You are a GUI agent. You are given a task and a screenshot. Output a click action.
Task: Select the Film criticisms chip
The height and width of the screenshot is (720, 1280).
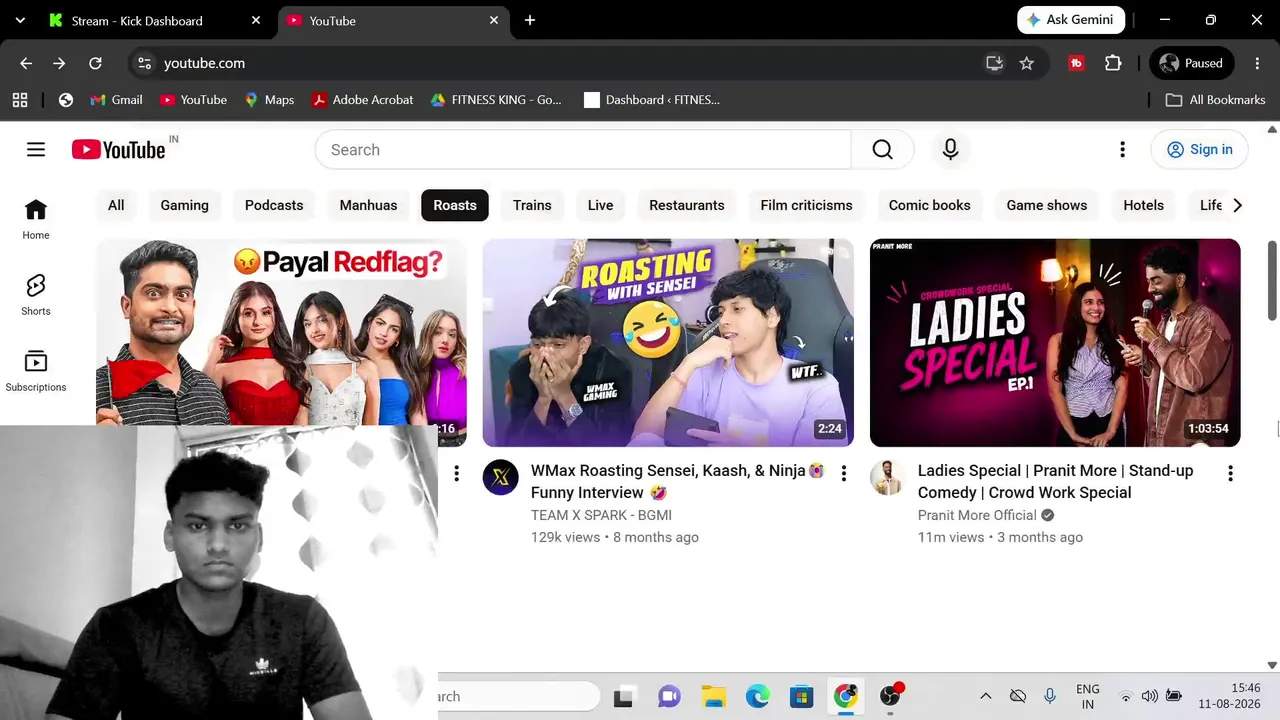coord(806,205)
